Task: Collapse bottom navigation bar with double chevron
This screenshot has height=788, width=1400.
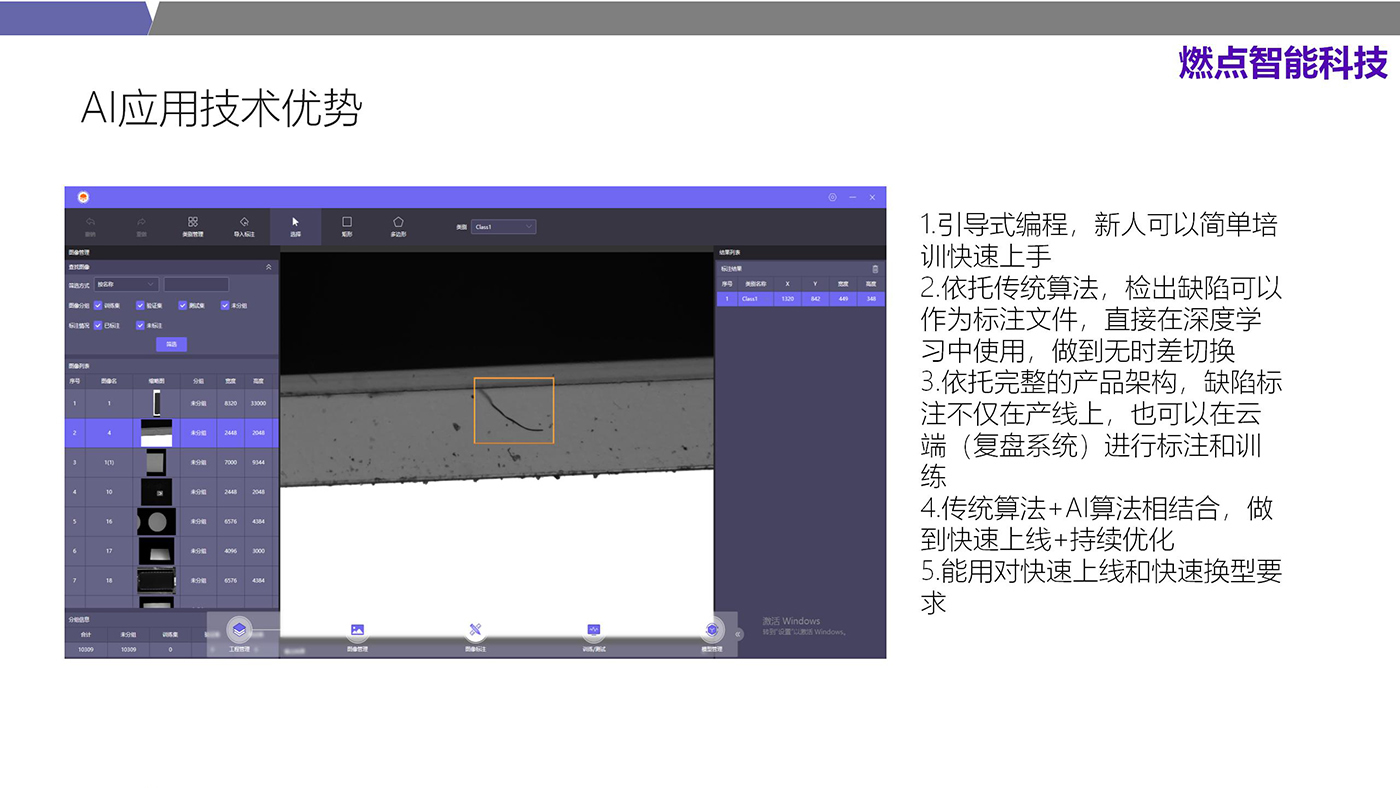Action: point(739,634)
